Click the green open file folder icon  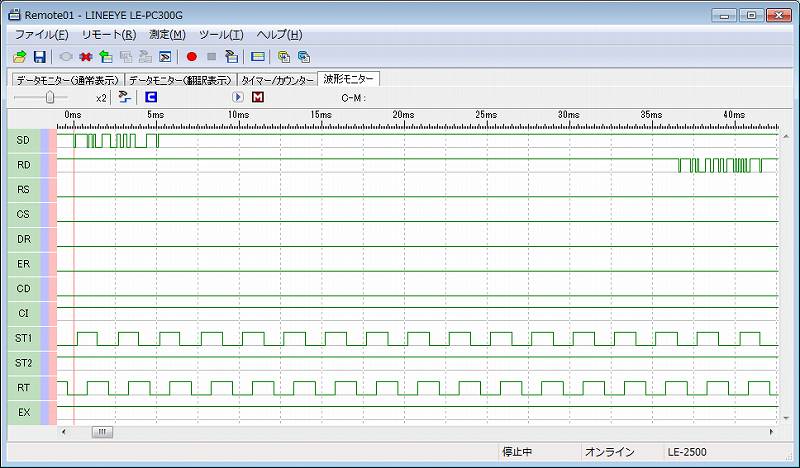coord(19,57)
